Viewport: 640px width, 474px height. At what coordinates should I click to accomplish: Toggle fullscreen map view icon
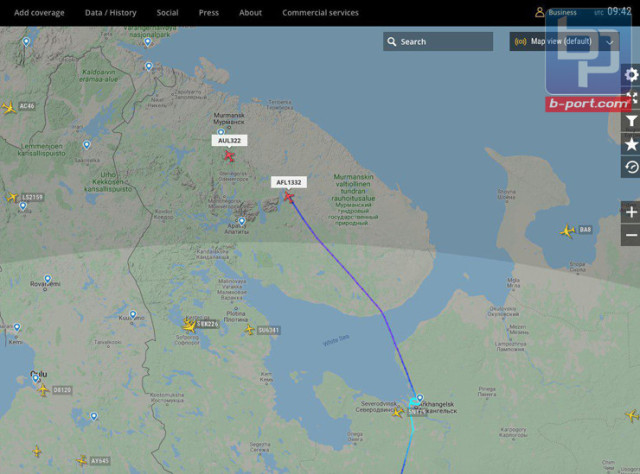click(x=631, y=98)
